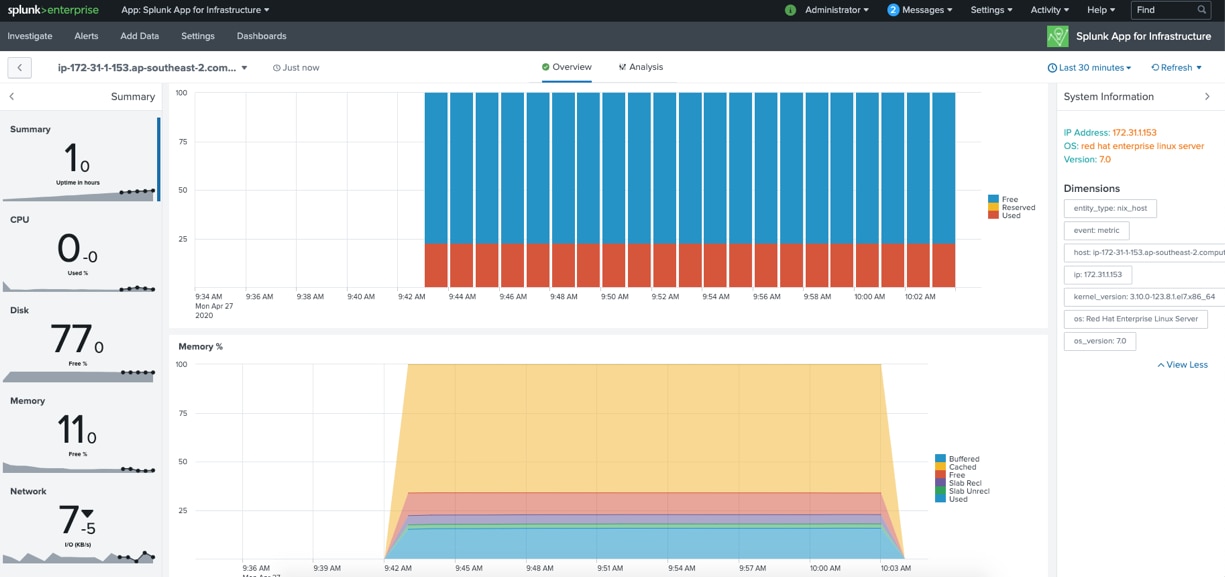Open the Dashboards navigation item
The image size is (1225, 577).
click(x=262, y=36)
